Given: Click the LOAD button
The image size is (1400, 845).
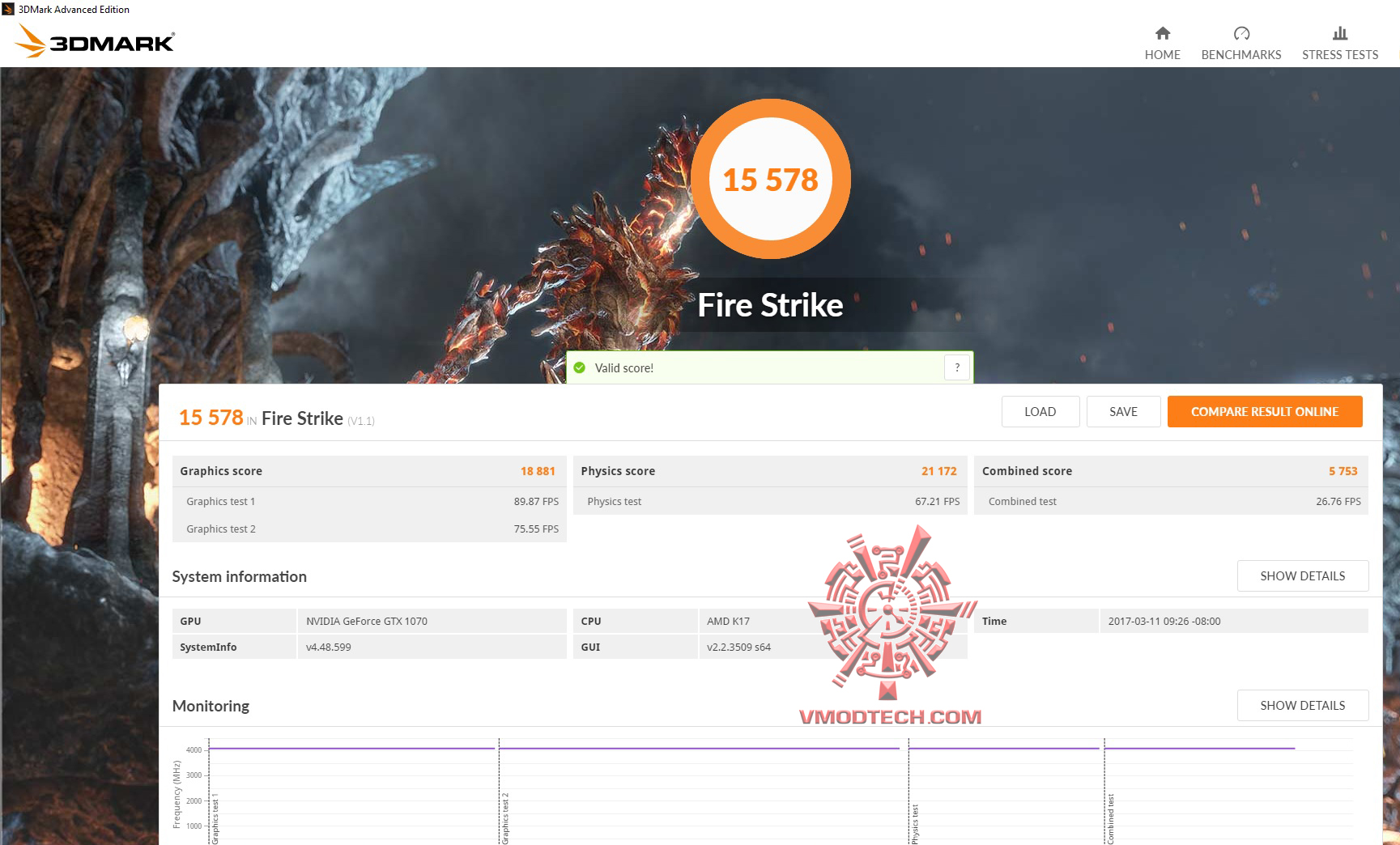Looking at the screenshot, I should coord(1040,411).
